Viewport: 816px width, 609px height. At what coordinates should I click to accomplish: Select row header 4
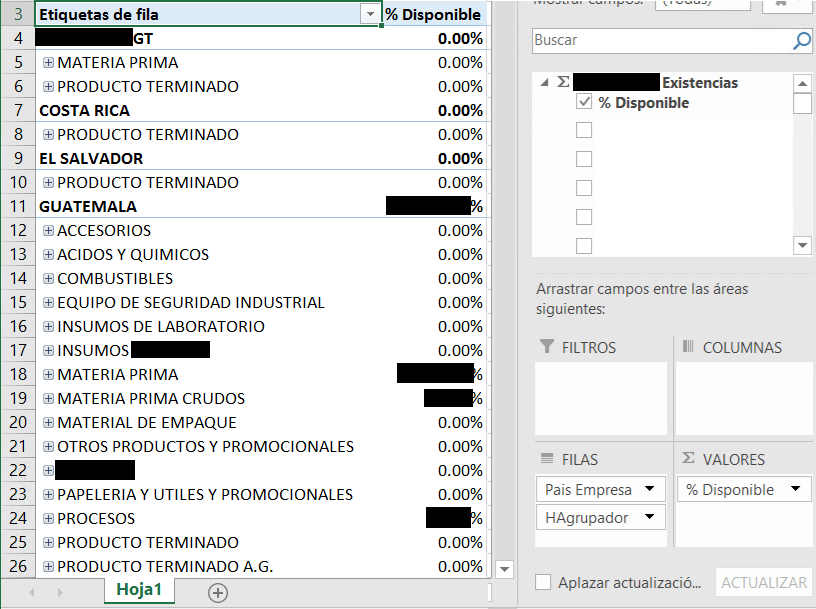click(x=18, y=39)
